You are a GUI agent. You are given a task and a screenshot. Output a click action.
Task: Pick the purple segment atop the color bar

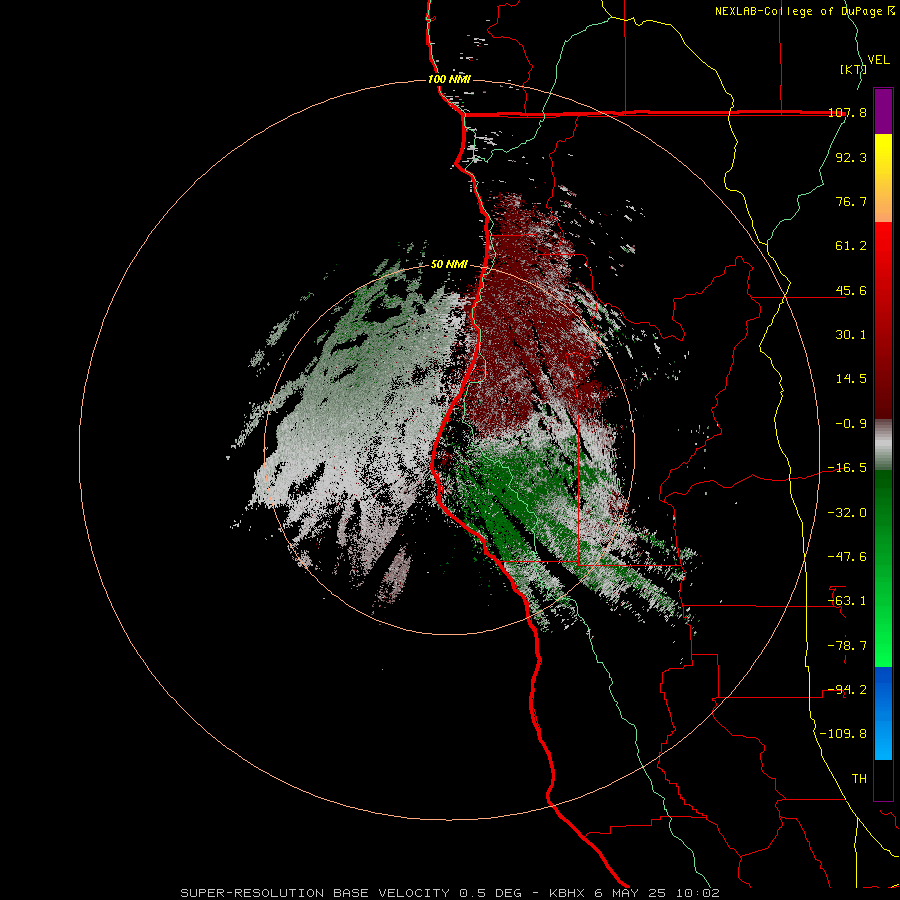click(883, 111)
